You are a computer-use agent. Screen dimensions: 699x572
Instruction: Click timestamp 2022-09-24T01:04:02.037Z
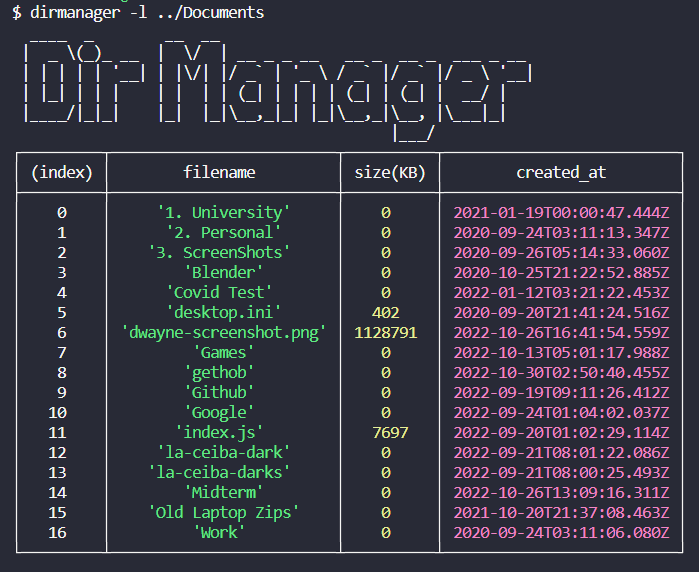pos(561,413)
